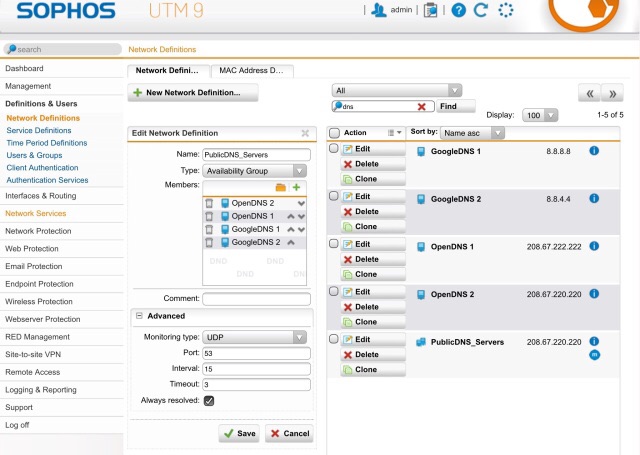This screenshot has width=640, height=455.
Task: Clear the dns search with red X
Action: (422, 107)
